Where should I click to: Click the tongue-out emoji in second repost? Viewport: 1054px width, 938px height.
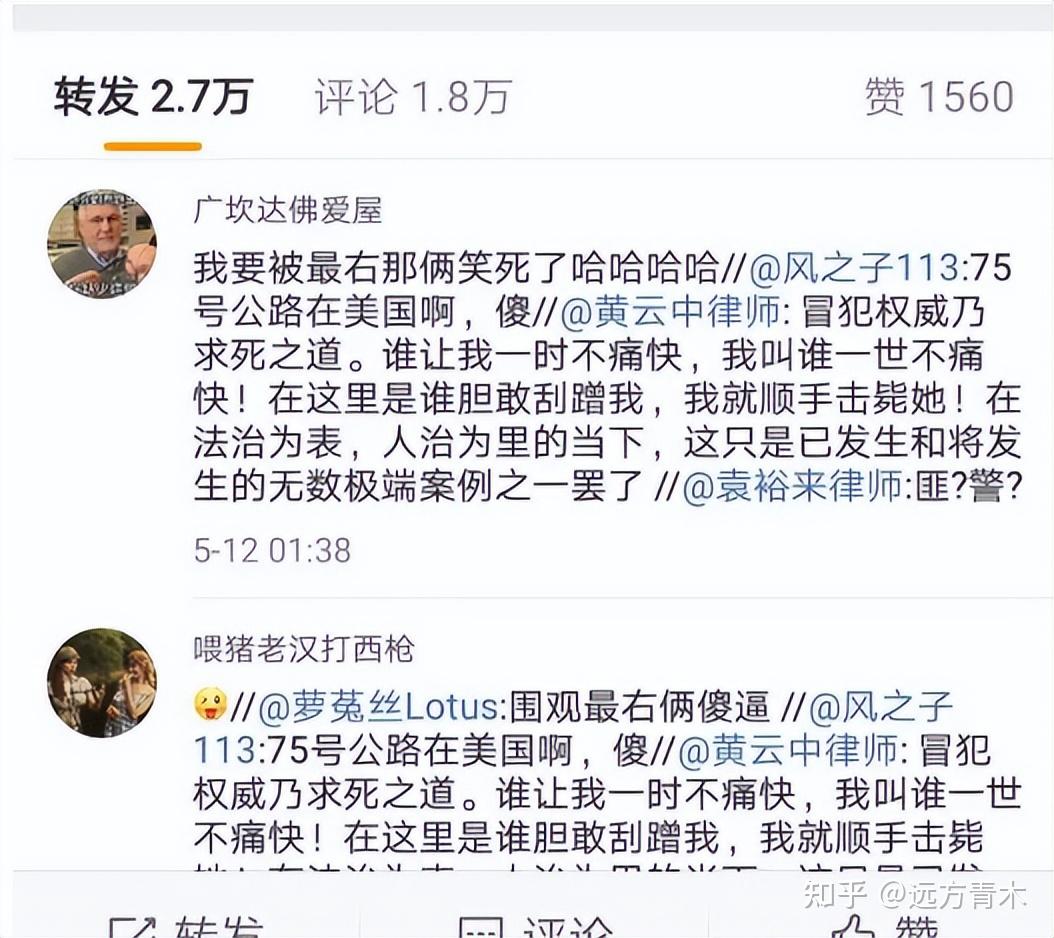pyautogui.click(x=210, y=705)
